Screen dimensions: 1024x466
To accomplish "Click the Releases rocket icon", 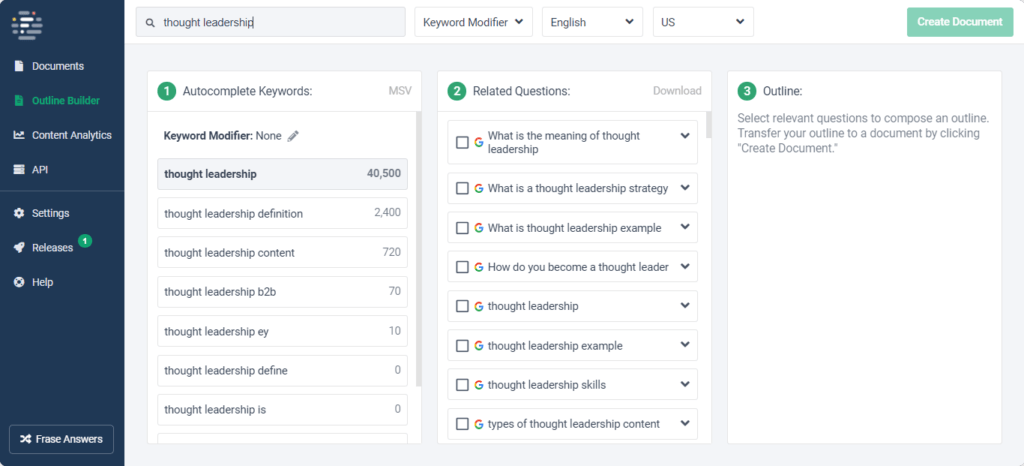I will tap(18, 248).
